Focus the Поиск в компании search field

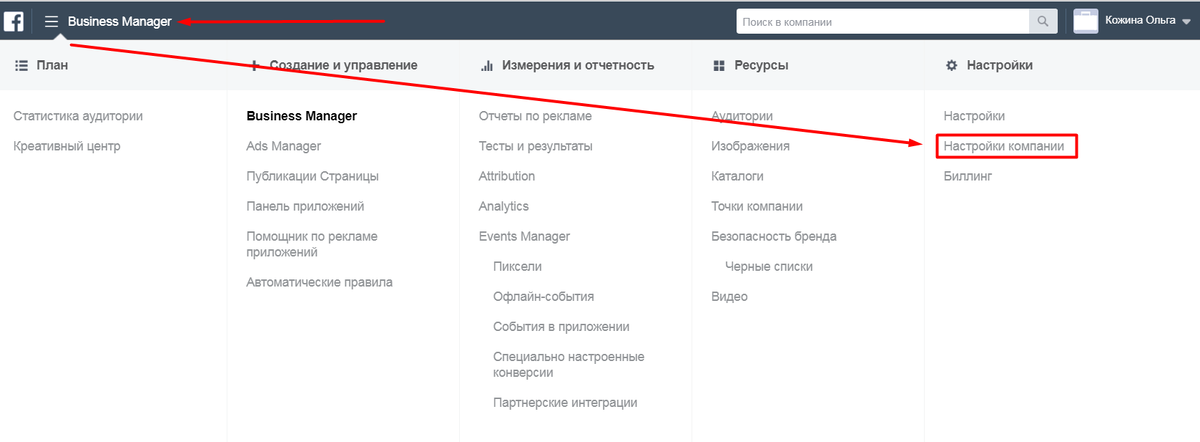[883, 21]
